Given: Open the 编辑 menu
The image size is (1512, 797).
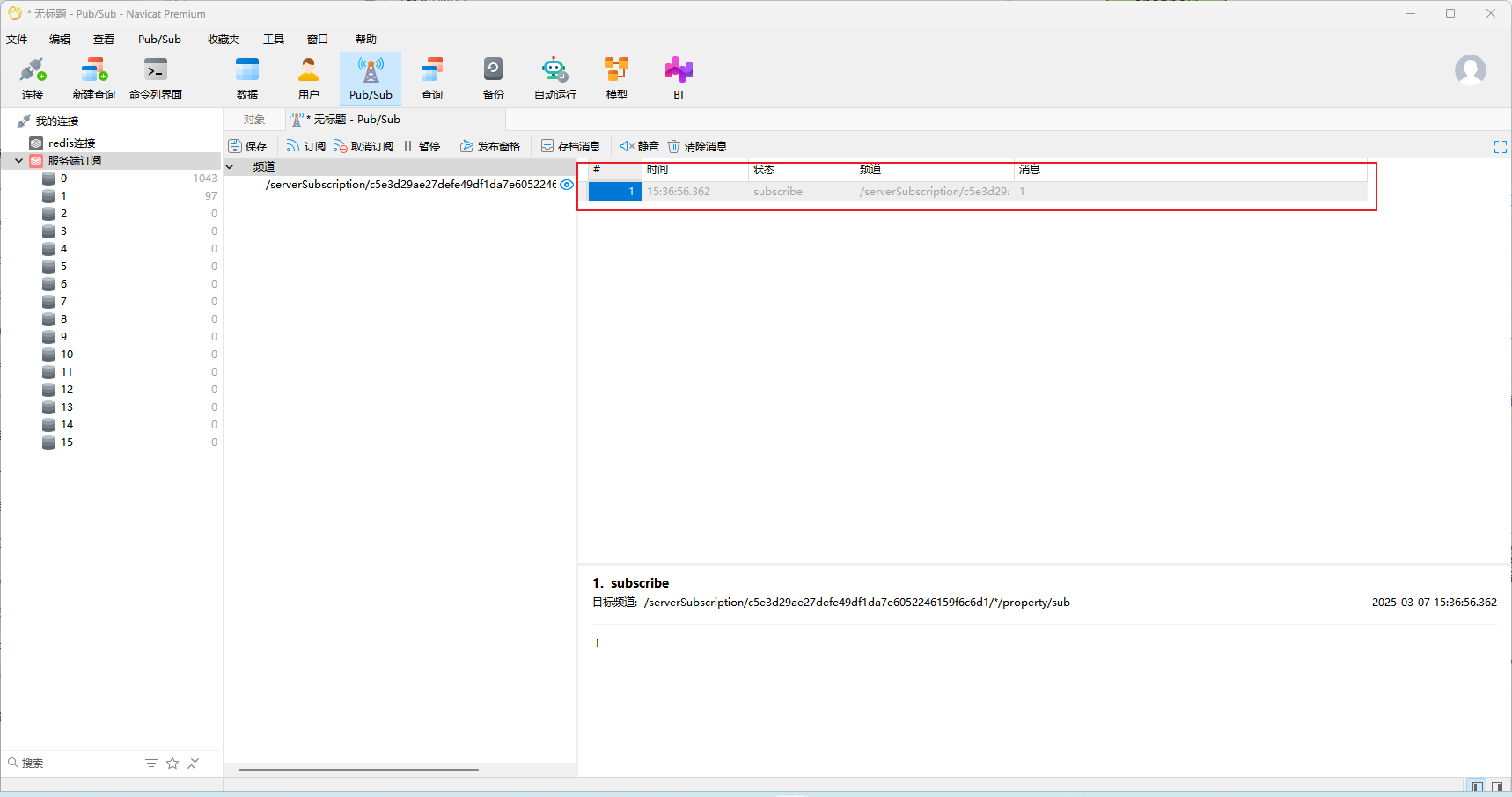Looking at the screenshot, I should (x=60, y=40).
